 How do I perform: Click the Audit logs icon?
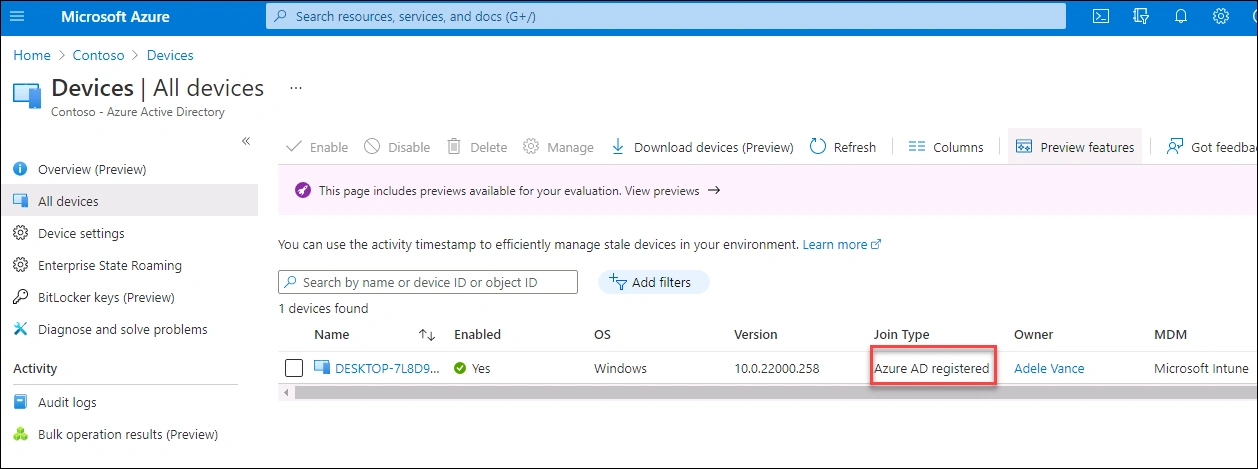point(20,402)
